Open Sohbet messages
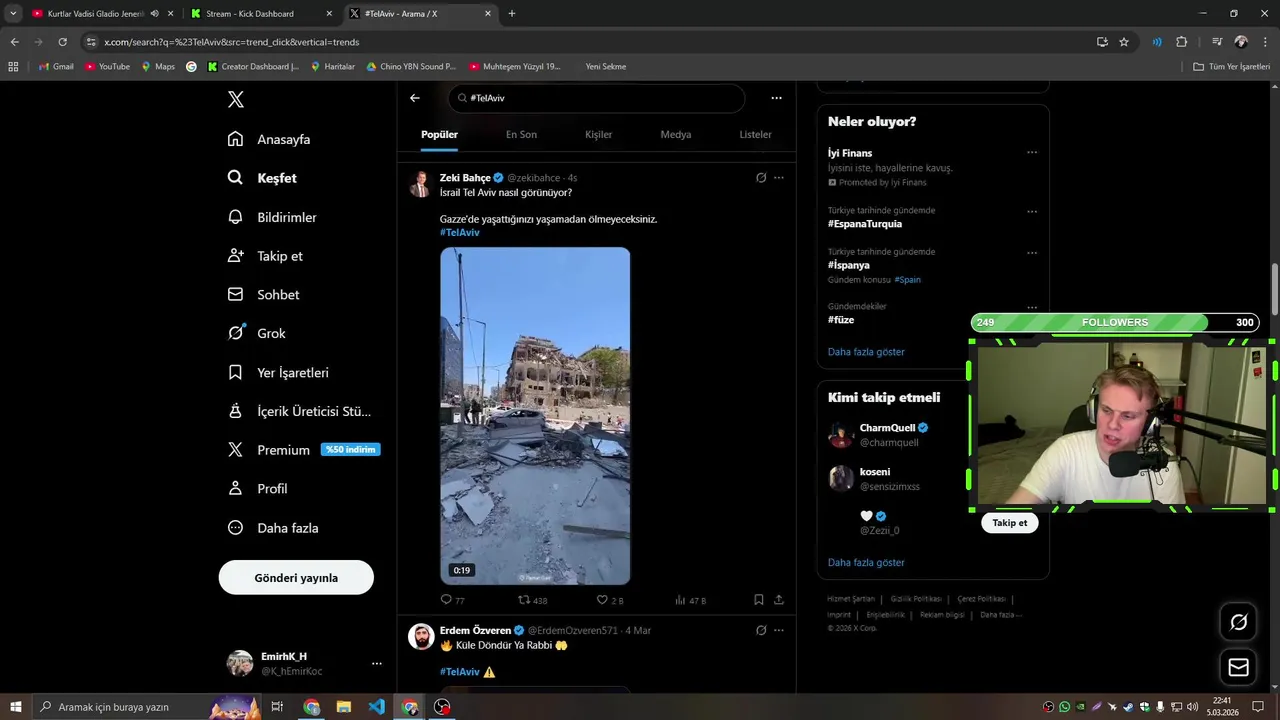The width and height of the screenshot is (1280, 720). [x=263, y=295]
